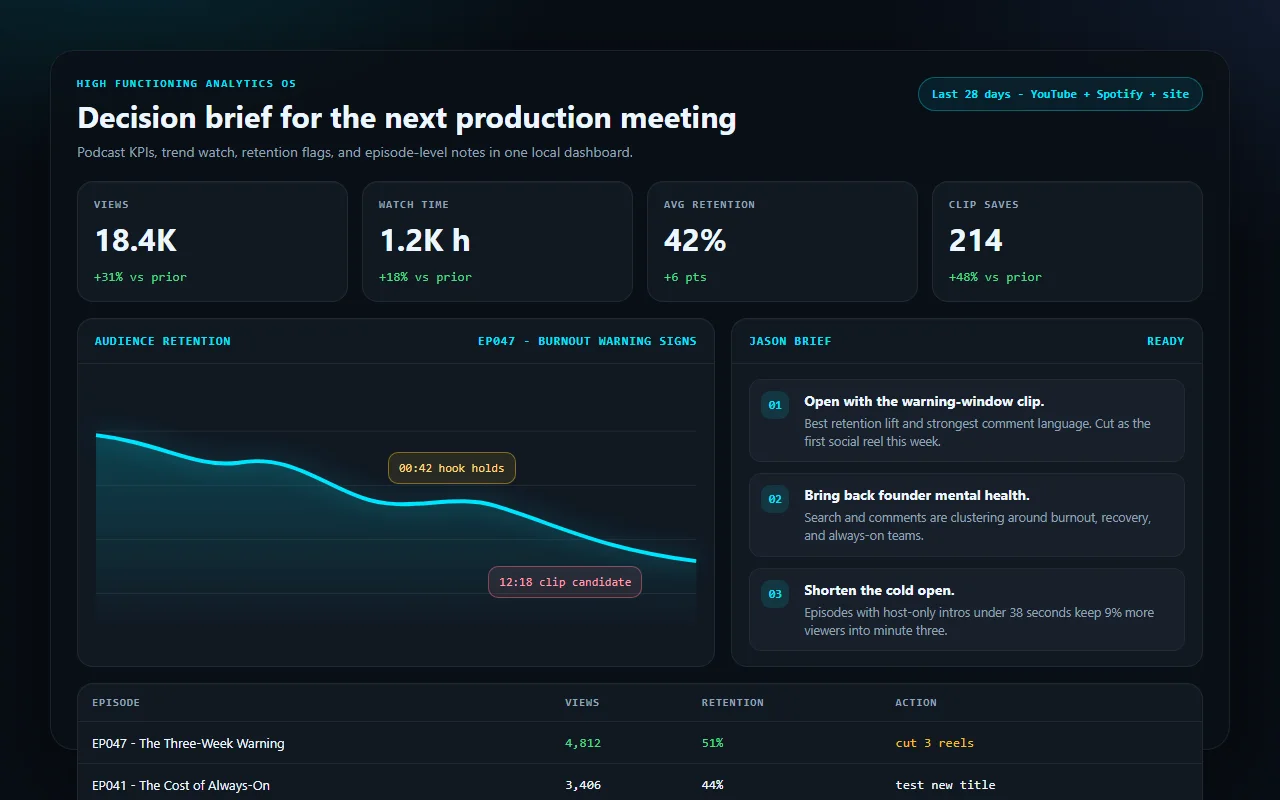This screenshot has height=800, width=1280.
Task: Click the ACTION column header
Action: (916, 703)
